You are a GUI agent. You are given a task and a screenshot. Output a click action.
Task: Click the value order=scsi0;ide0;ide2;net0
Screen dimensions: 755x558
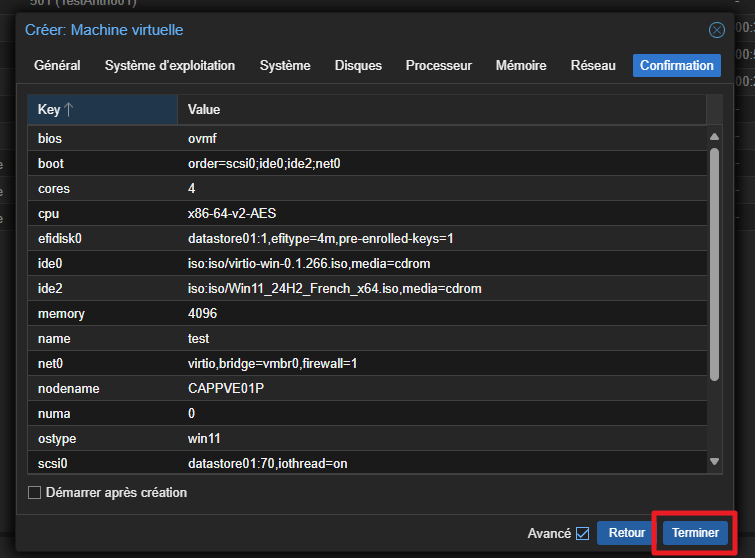pyautogui.click(x=264, y=164)
